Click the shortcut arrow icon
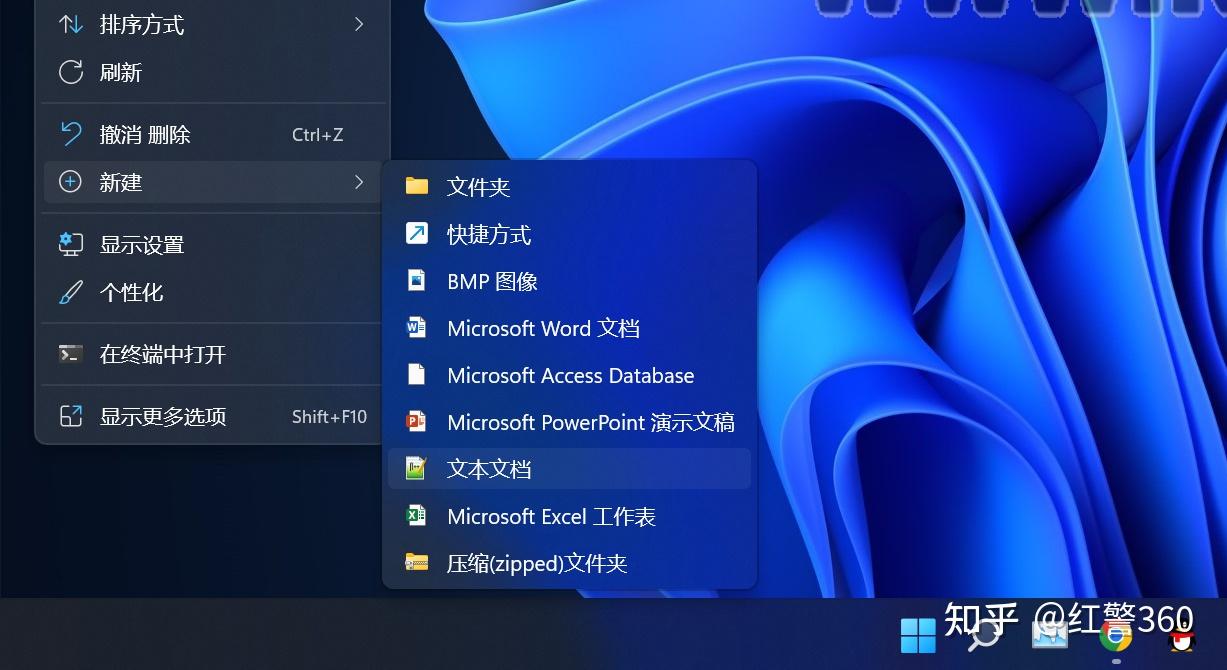This screenshot has width=1227, height=670. point(416,233)
